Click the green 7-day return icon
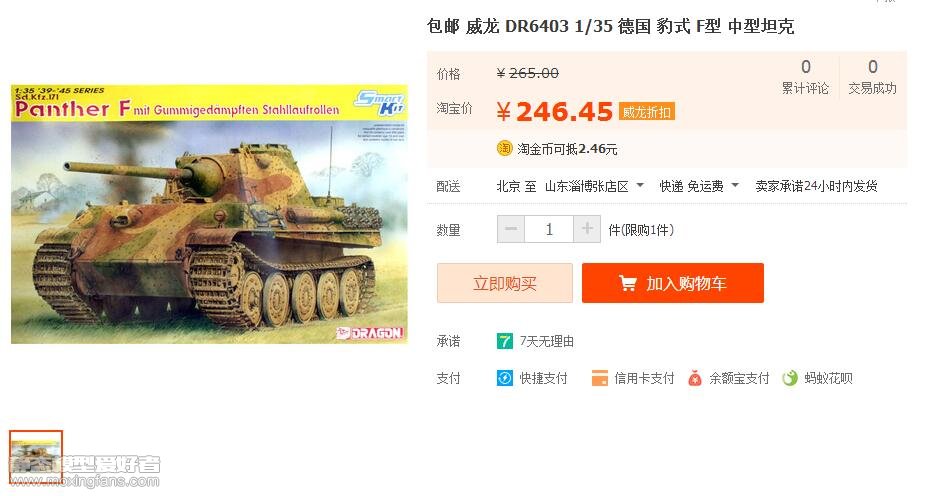Viewport: 928px width, 496px height. pos(504,342)
